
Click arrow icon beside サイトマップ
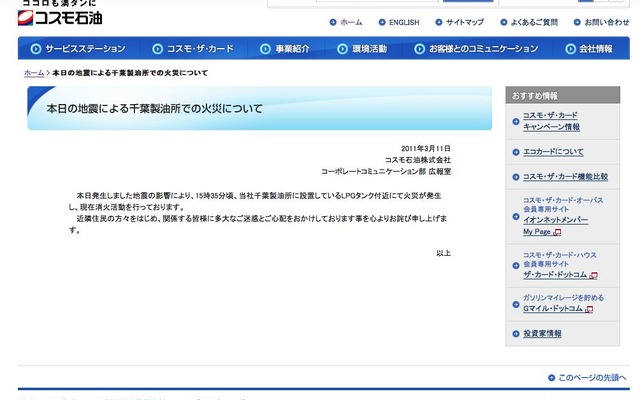(x=439, y=22)
